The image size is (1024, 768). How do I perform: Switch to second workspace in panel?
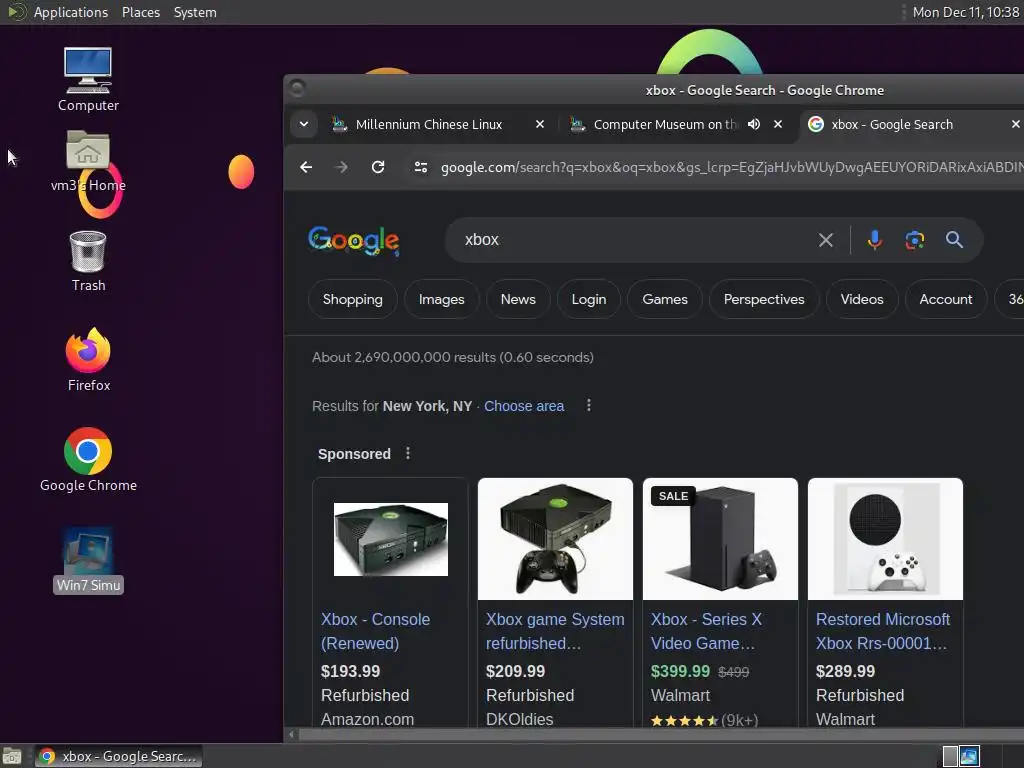969,756
